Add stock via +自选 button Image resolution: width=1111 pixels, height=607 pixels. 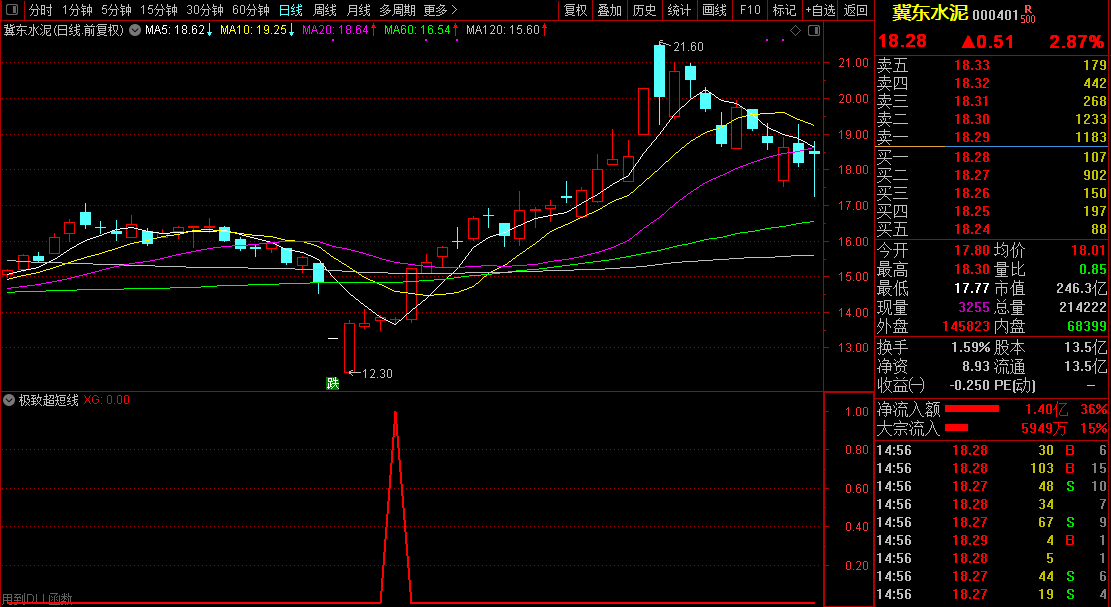coord(820,10)
